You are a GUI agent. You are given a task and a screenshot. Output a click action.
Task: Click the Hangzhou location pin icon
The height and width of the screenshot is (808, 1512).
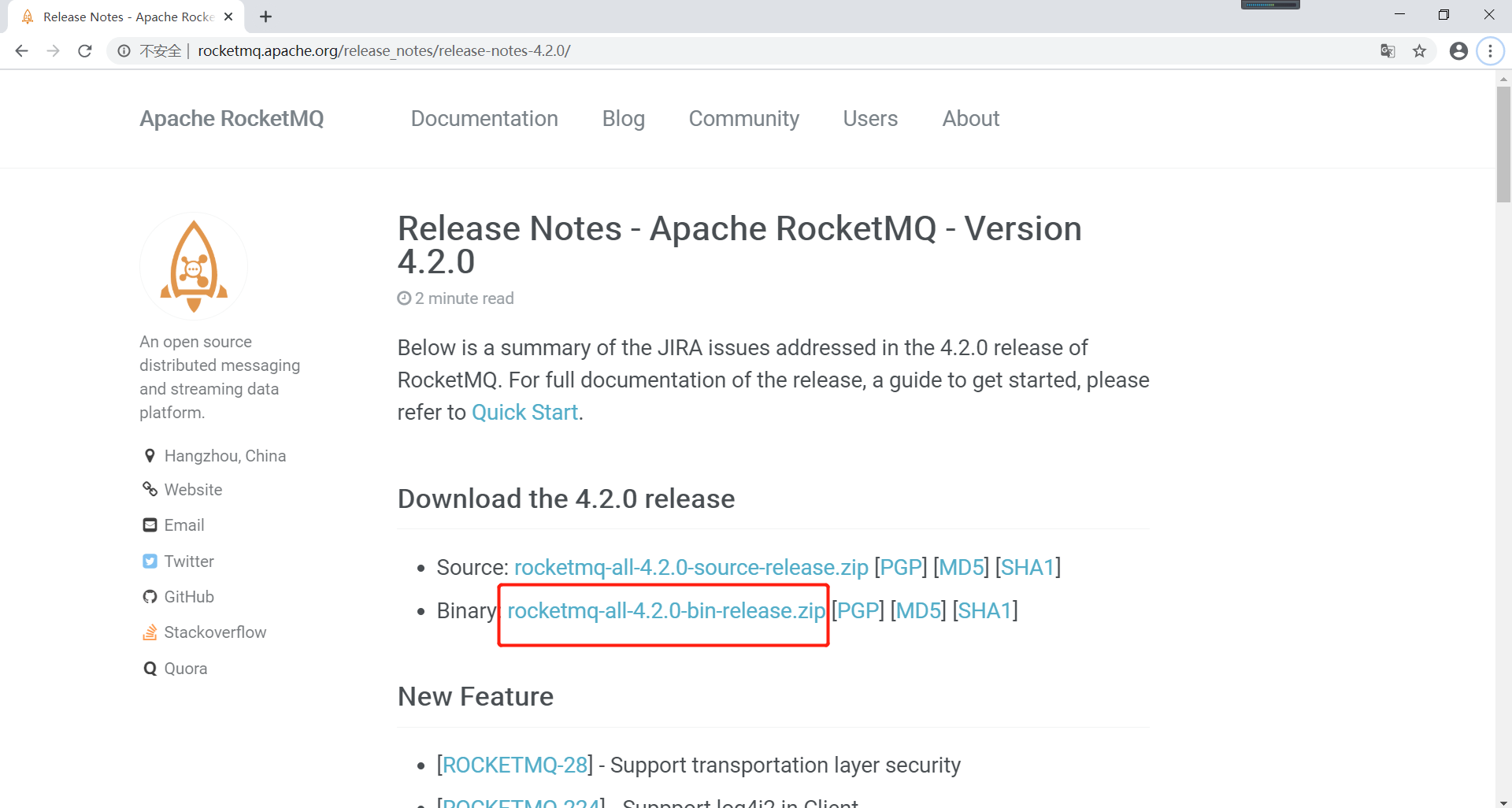click(x=150, y=455)
